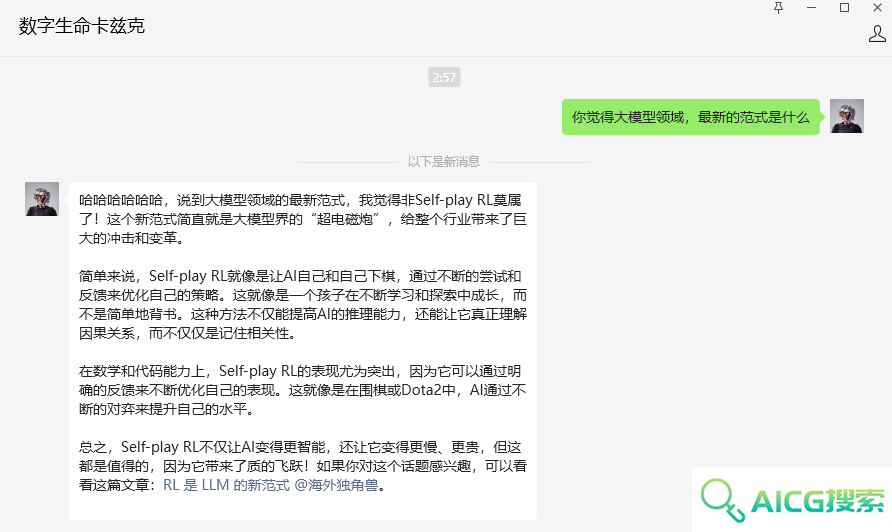Open link RL 是 LLM 的新范式 @海外独角兽
This screenshot has height=532, width=892.
point(271,485)
